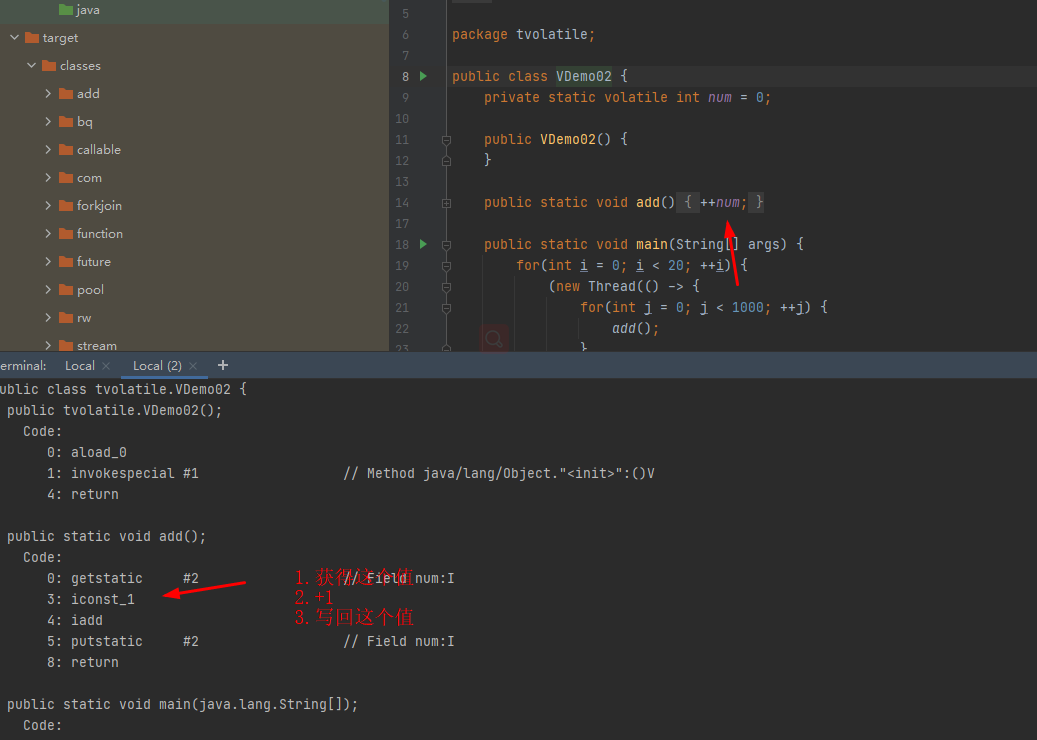Switch to the Local terminal tab
Viewport: 1037px width, 740px height.
(79, 366)
